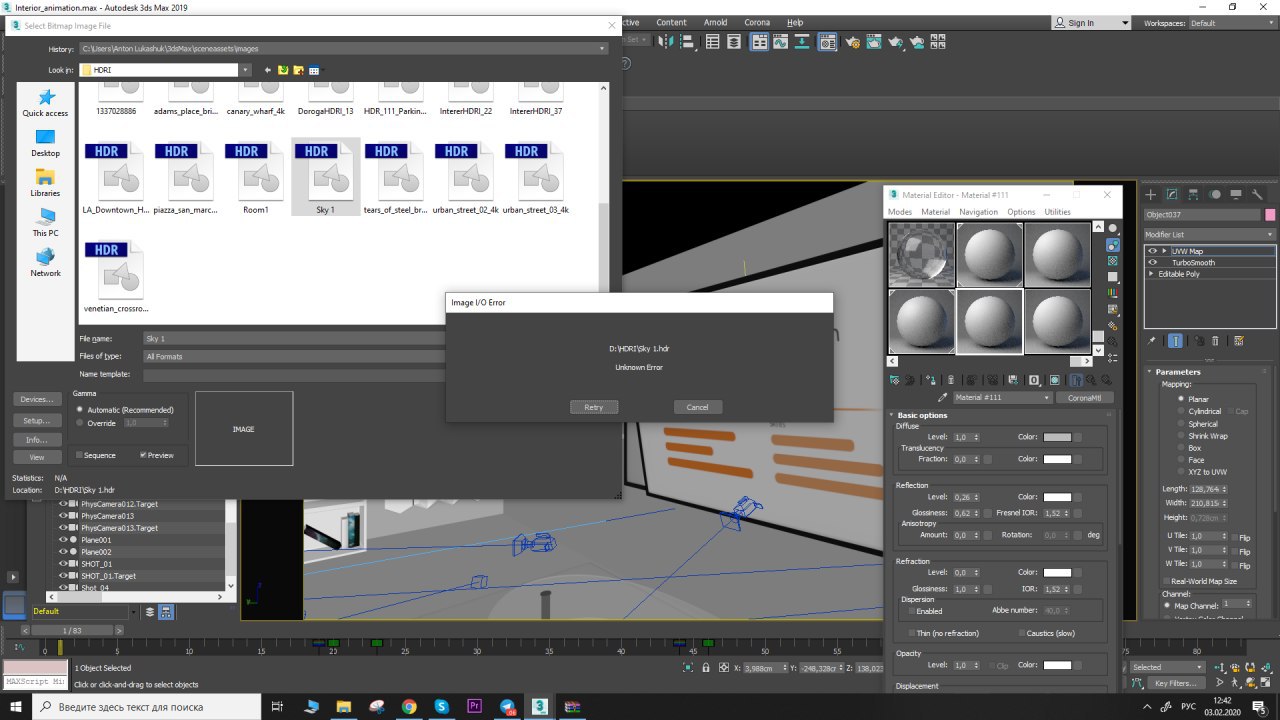Toggle Material Editor backlight icon
The width and height of the screenshot is (1280, 720).
click(1113, 247)
